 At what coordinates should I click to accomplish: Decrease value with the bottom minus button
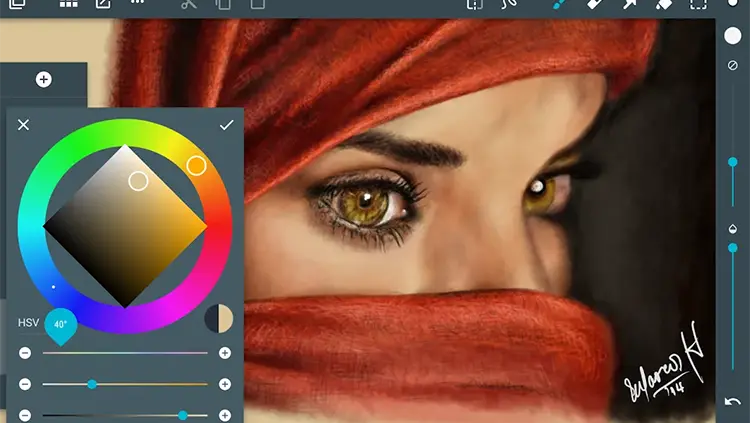[25, 415]
